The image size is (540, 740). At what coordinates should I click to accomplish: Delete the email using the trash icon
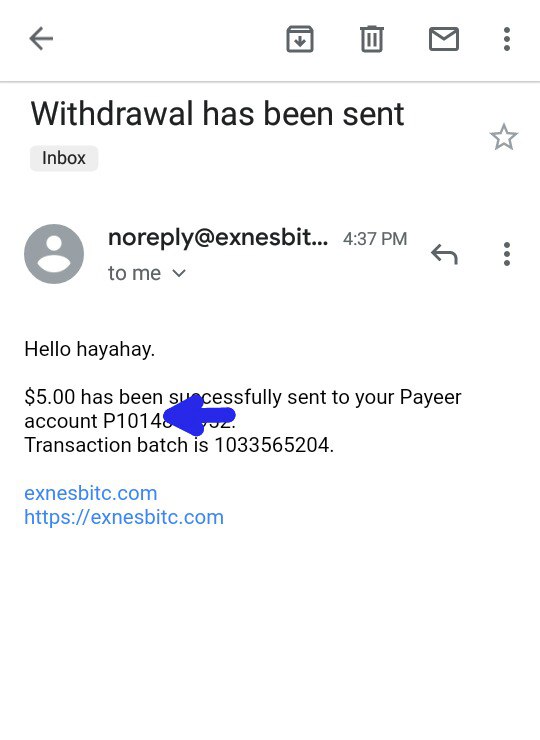pos(372,39)
